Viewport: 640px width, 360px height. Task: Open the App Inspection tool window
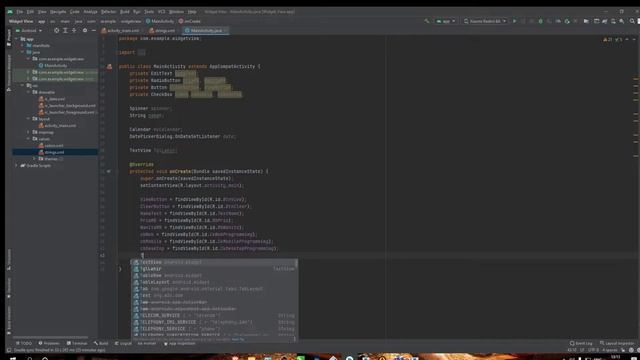click(179, 343)
